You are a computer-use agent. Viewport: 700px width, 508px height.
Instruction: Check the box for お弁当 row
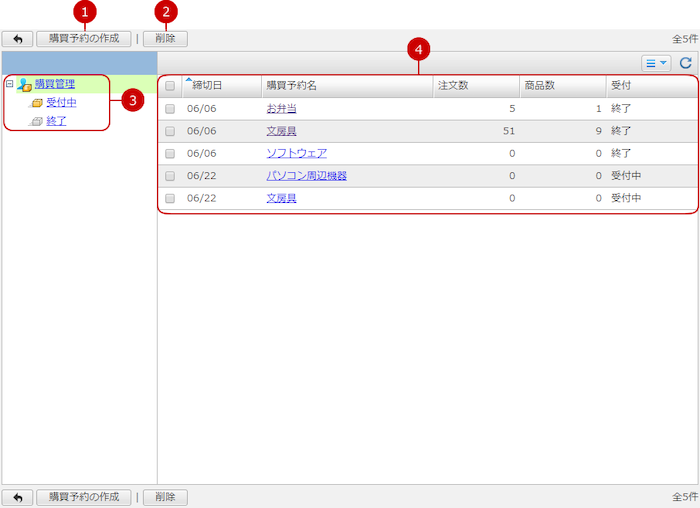point(170,108)
